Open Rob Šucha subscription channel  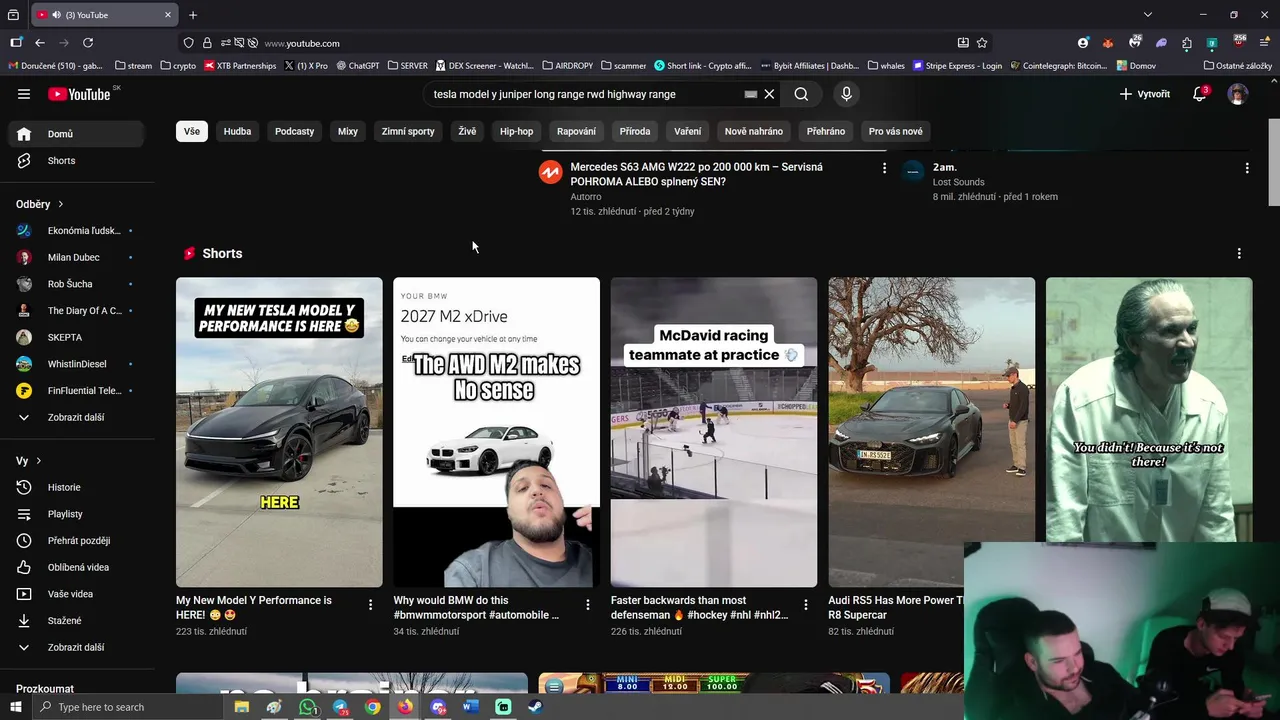coord(77,284)
